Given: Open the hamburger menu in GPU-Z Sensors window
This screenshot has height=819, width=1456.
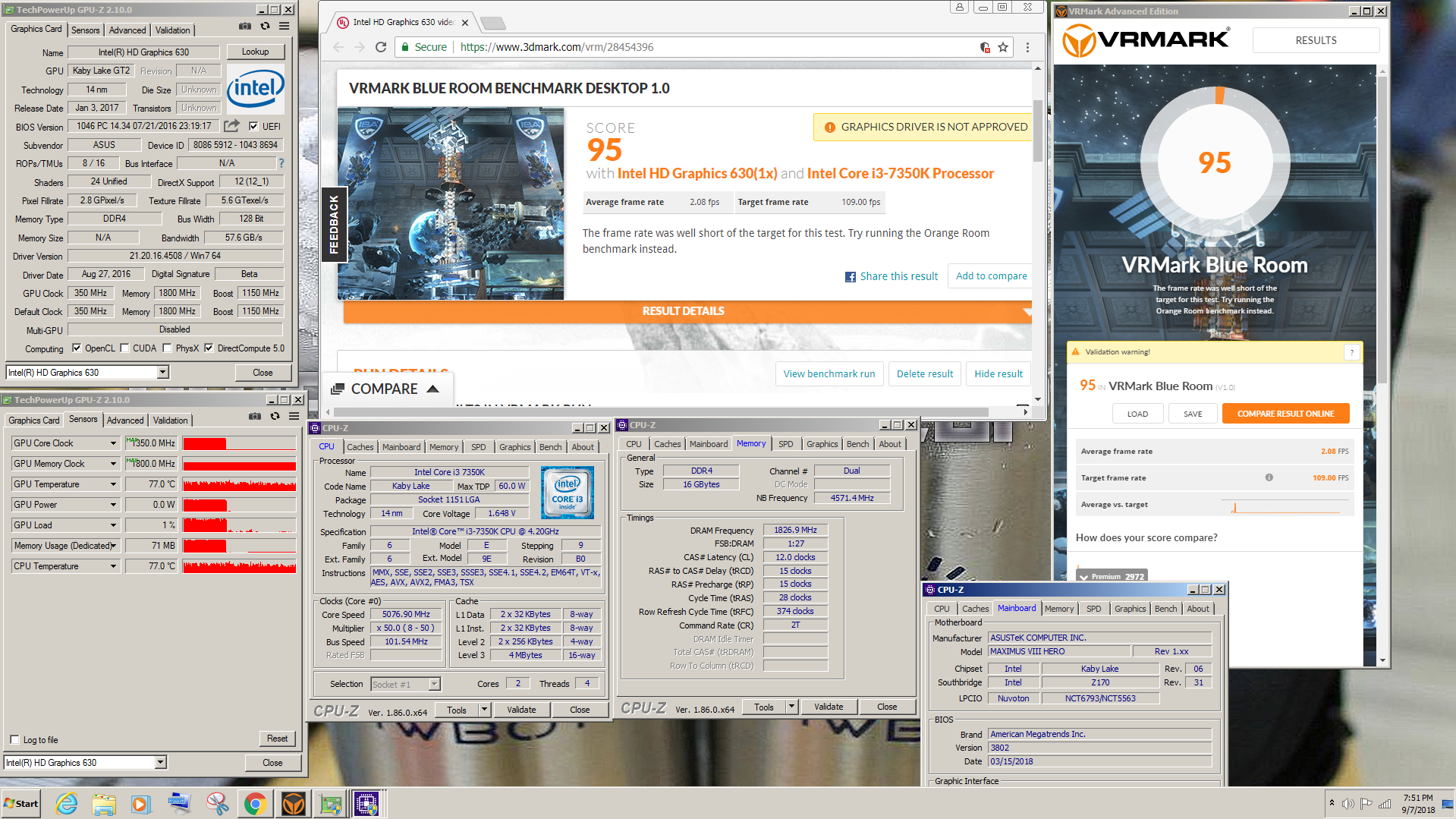Looking at the screenshot, I should 294,416.
